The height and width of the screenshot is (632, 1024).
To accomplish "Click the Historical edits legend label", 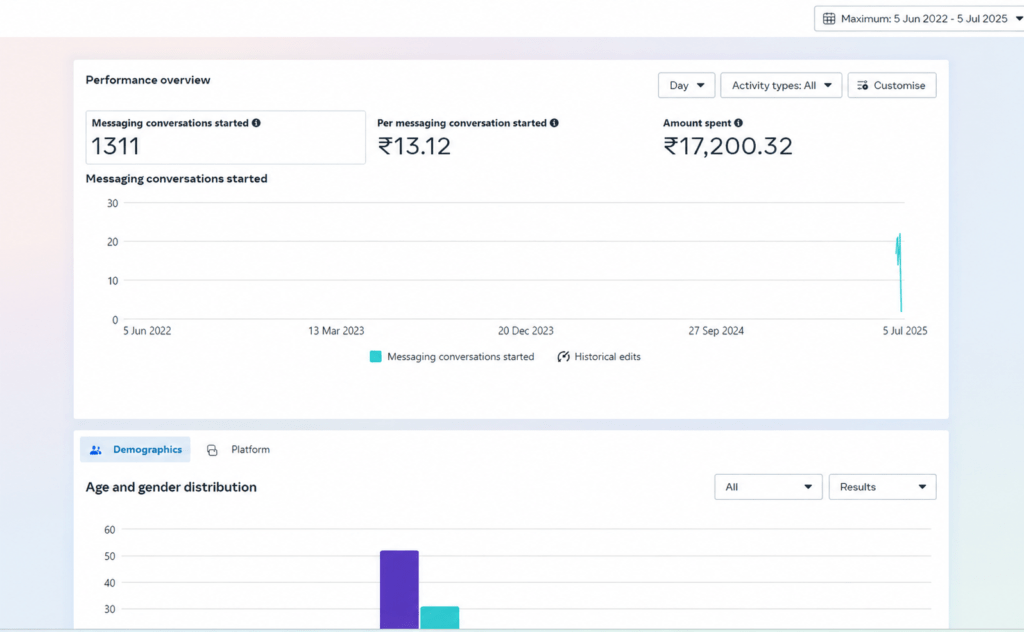I will tap(607, 356).
